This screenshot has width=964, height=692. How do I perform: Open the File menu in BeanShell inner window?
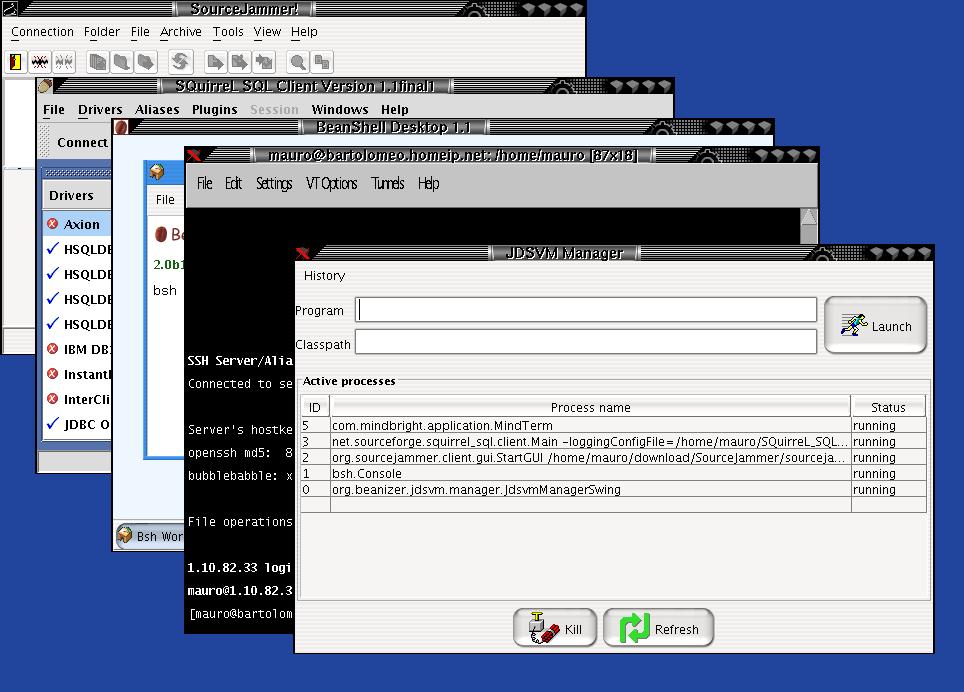tap(165, 200)
